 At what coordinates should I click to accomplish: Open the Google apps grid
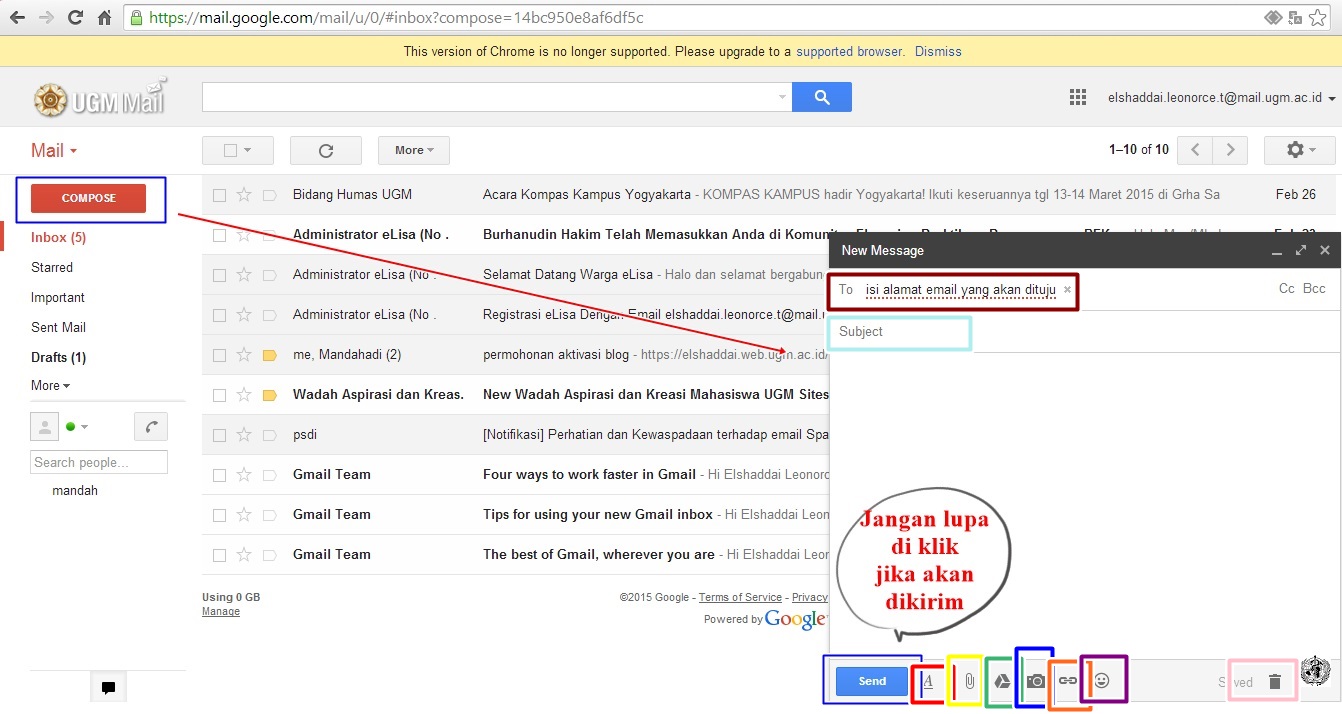pos(1078,97)
